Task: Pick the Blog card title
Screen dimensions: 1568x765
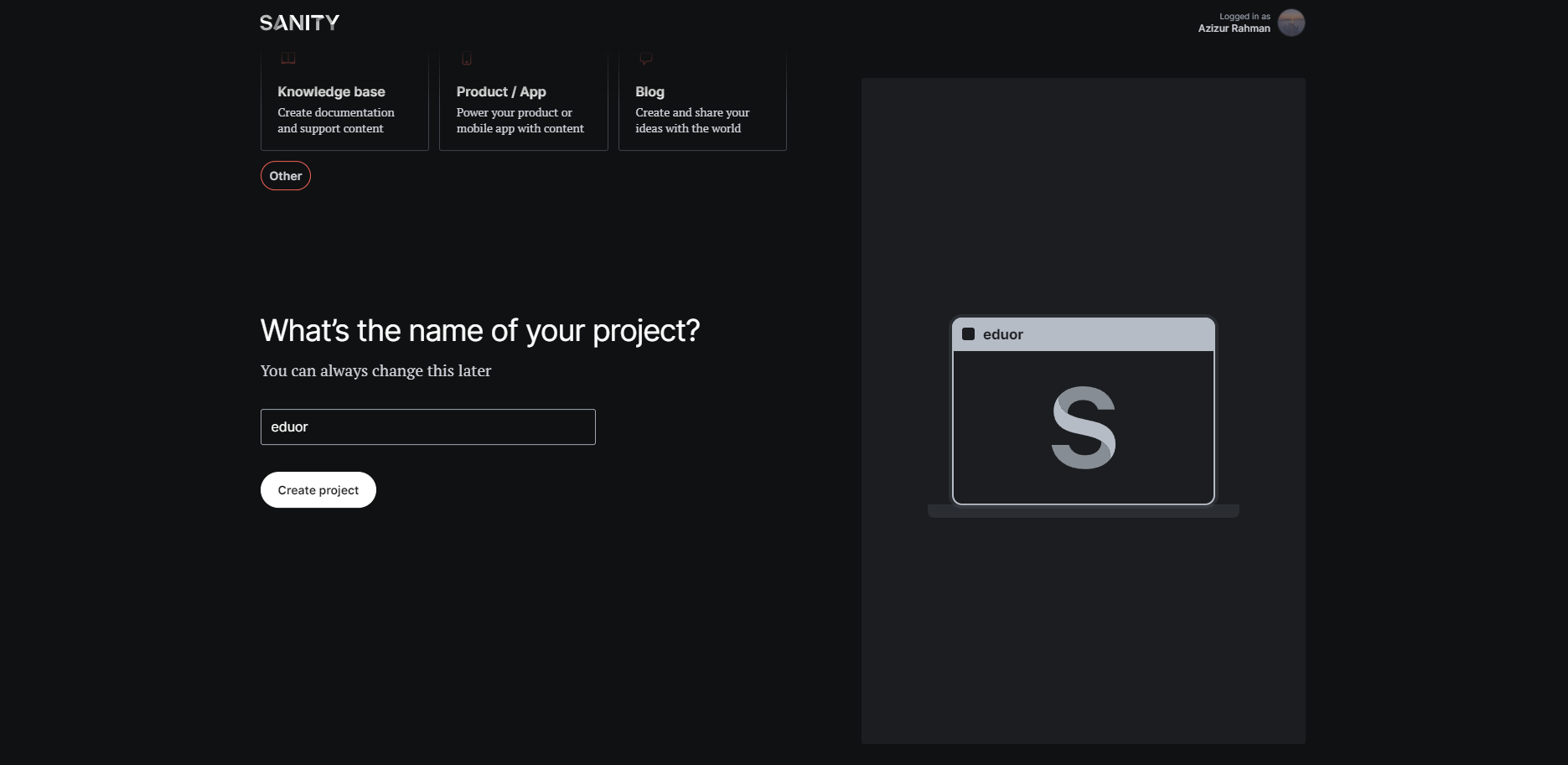Action: point(649,91)
